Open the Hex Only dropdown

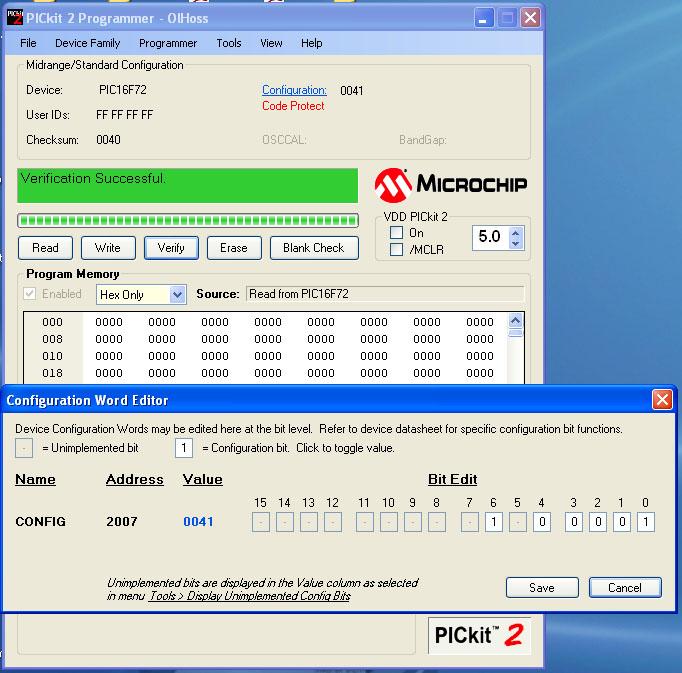click(x=177, y=295)
